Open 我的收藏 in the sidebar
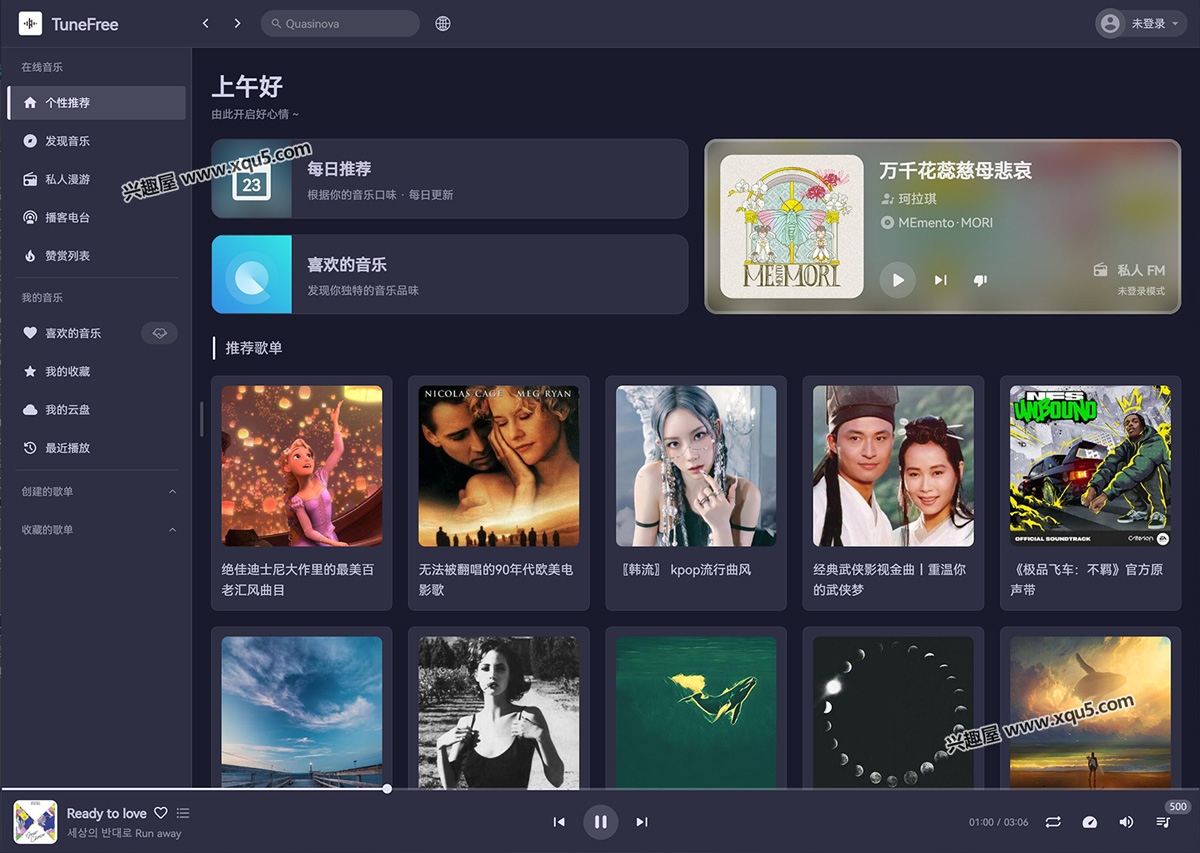Viewport: 1200px width, 853px height. click(x=96, y=371)
